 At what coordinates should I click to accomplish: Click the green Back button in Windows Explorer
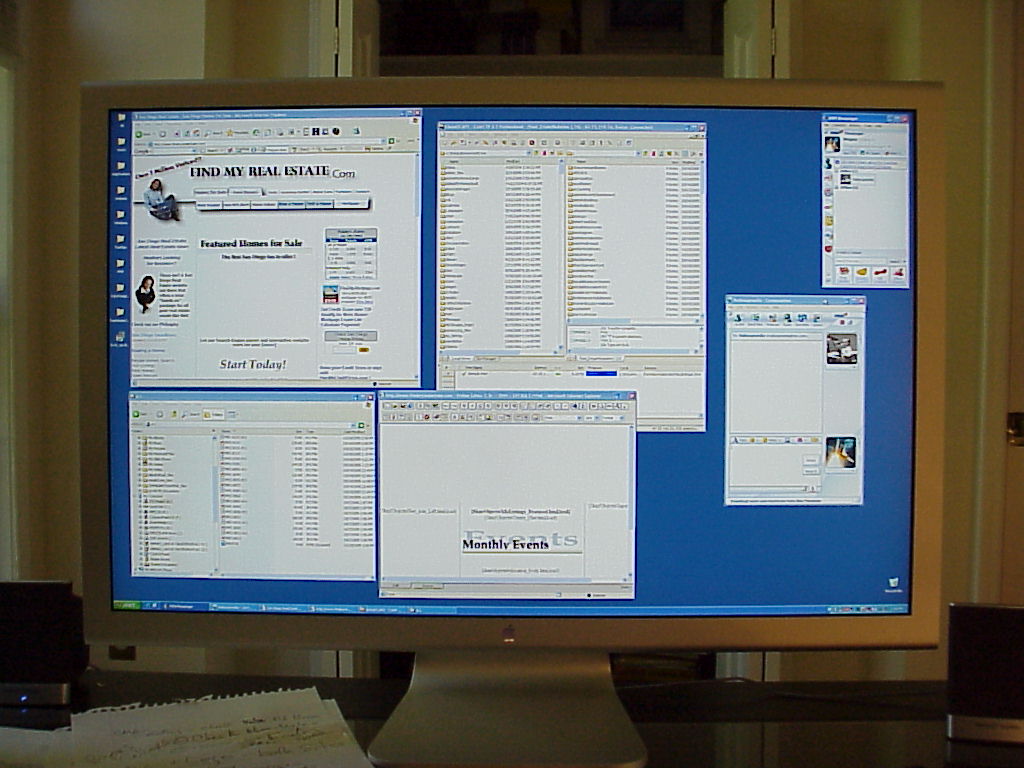pos(136,414)
